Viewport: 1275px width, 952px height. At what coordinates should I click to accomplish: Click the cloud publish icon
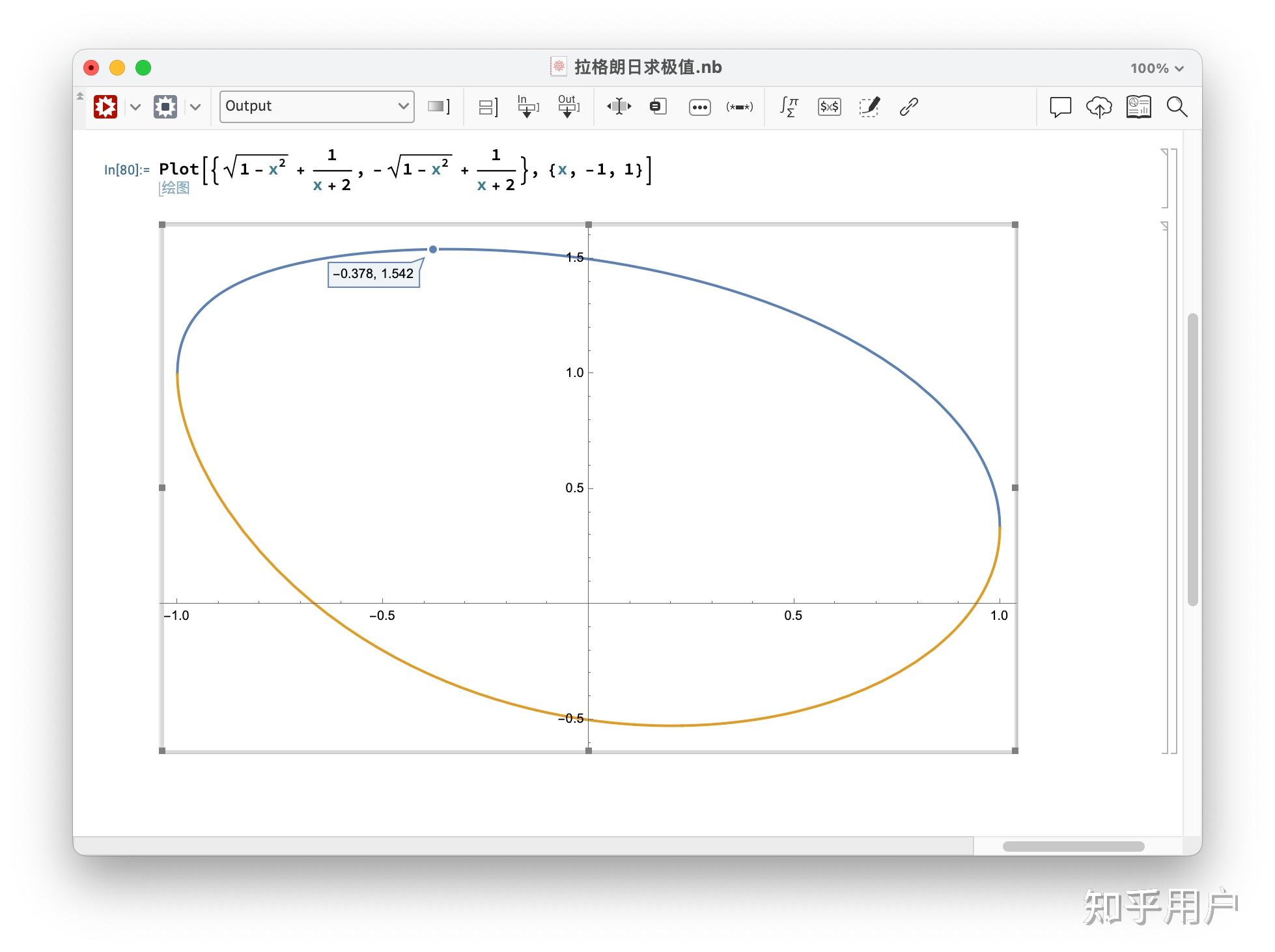[1099, 107]
